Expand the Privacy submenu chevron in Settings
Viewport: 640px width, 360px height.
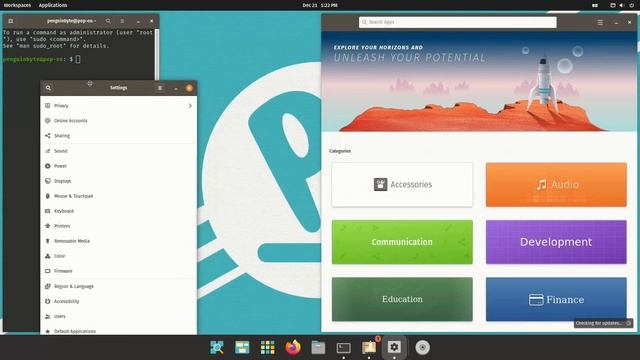tap(190, 106)
